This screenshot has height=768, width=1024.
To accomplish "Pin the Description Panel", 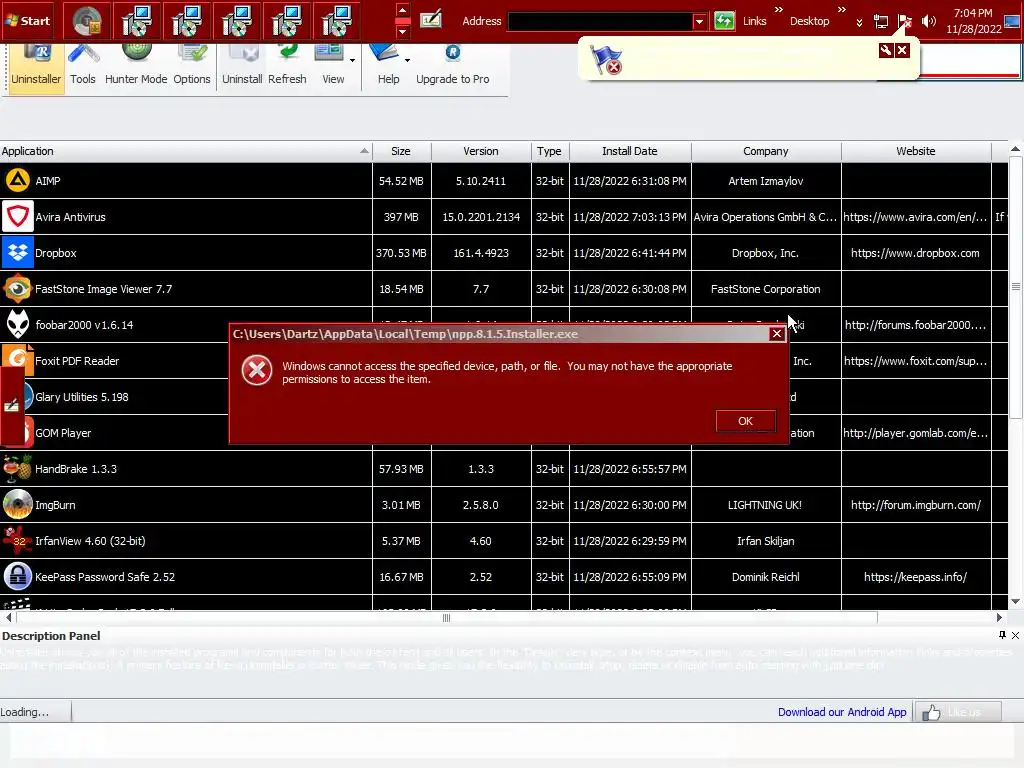I will pos(1002,635).
